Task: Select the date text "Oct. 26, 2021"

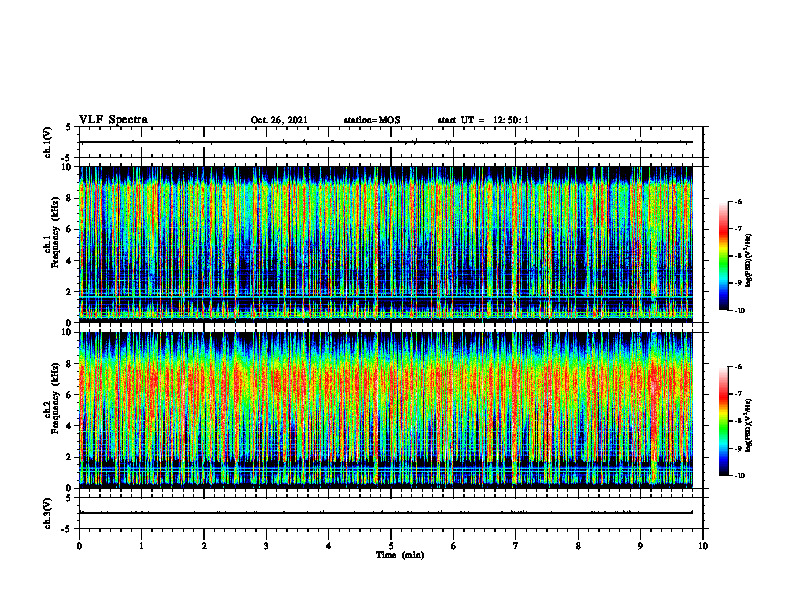Action: (x=279, y=120)
